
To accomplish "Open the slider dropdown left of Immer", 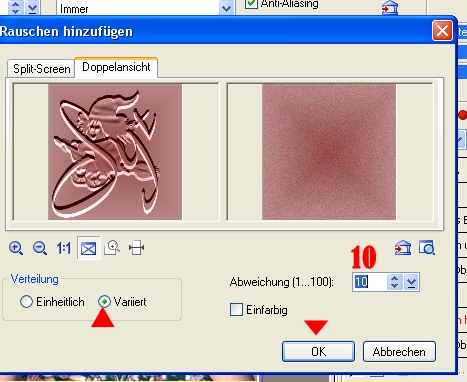I will coord(32,8).
